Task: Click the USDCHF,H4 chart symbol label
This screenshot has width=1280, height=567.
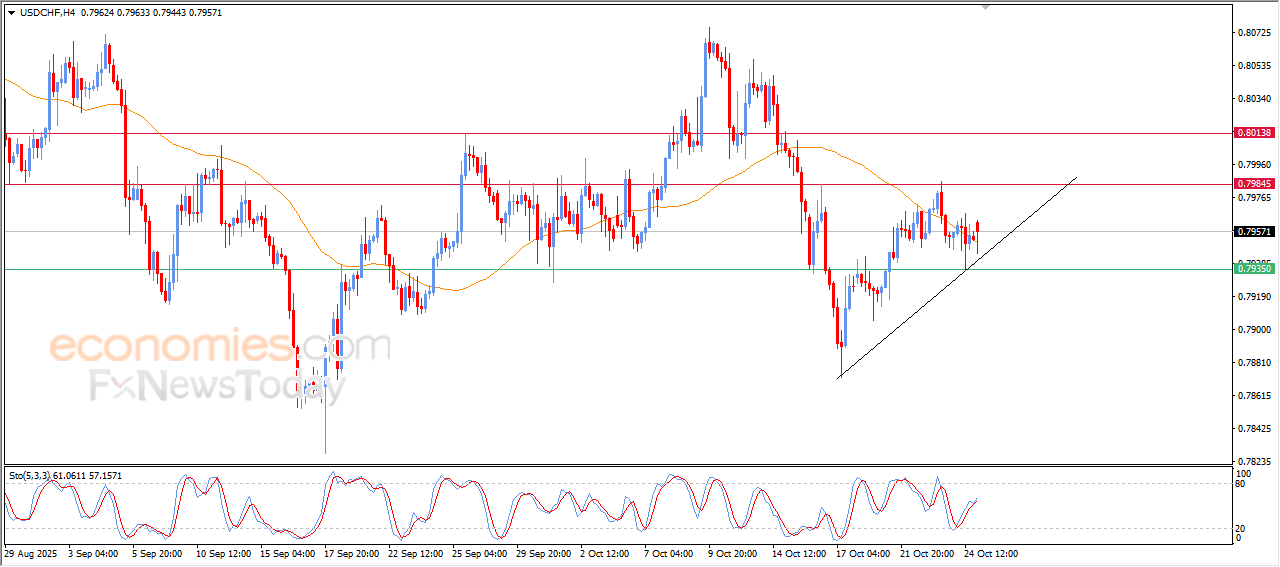Action: coord(46,13)
